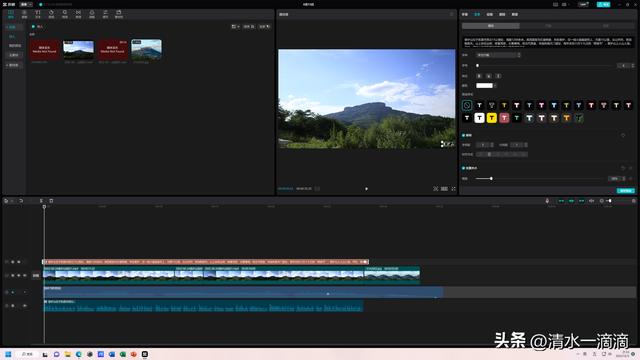This screenshot has width=640, height=360.
Task: Open the selection pointer tool in timeline toolbar
Action: [6, 201]
